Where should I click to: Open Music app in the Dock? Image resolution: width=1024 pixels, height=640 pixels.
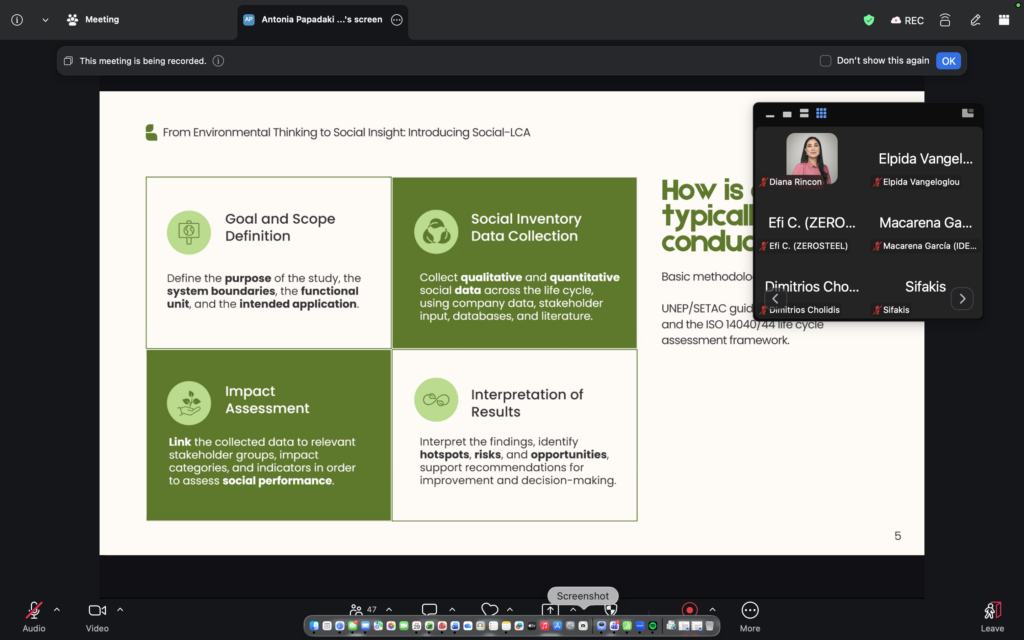coord(545,626)
